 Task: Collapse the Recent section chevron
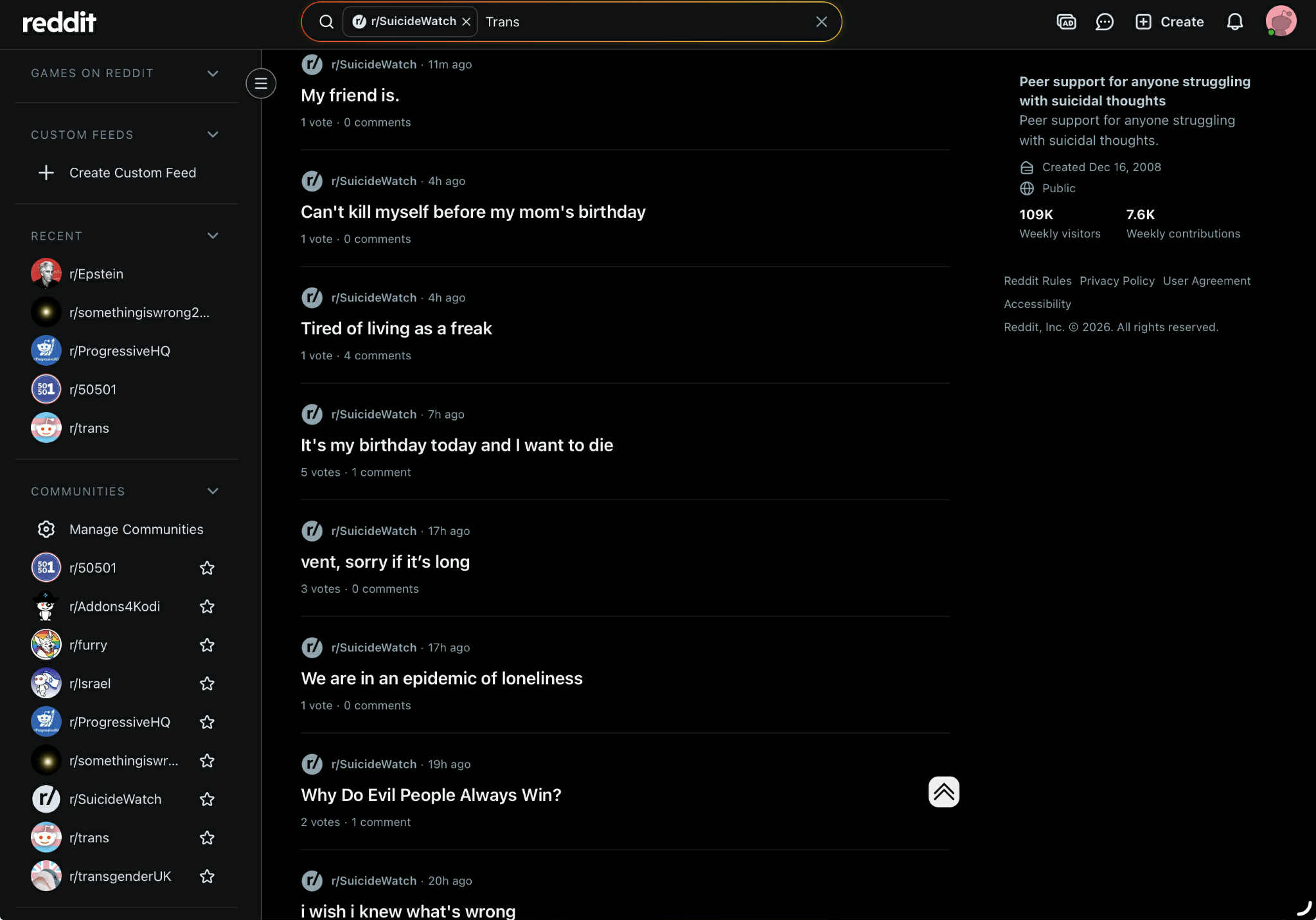tap(213, 236)
